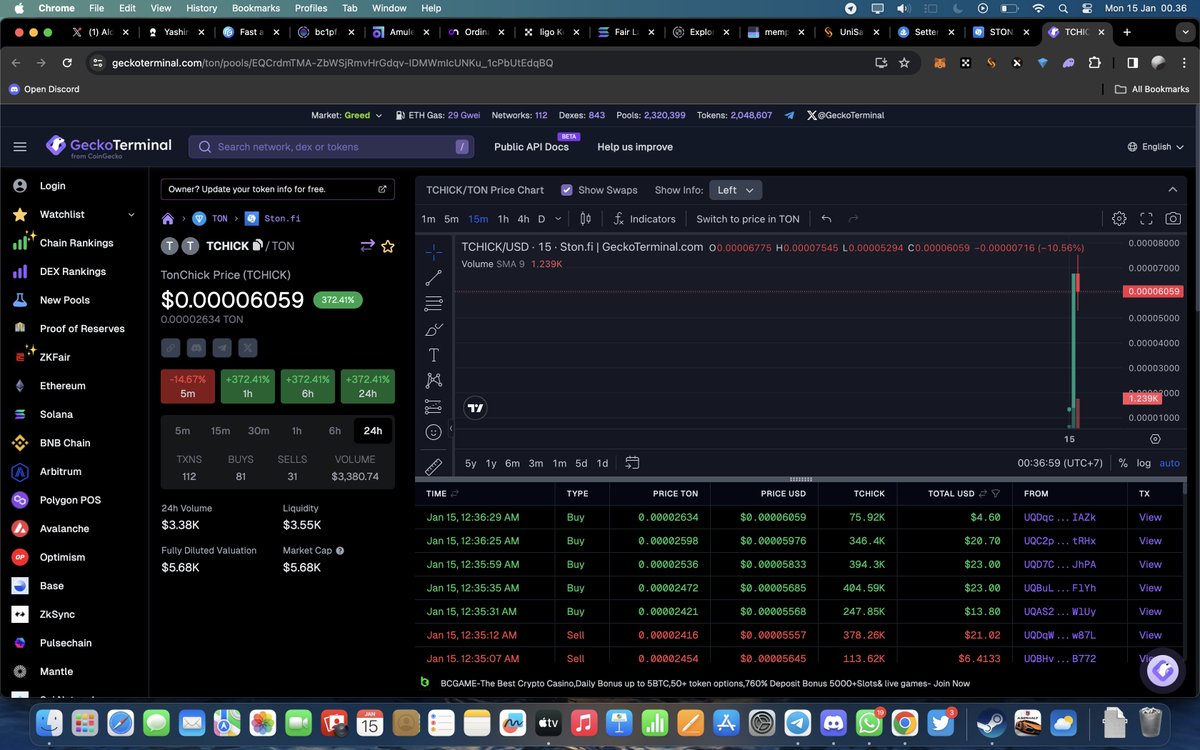Copy the TCHICK token address

click(x=258, y=245)
